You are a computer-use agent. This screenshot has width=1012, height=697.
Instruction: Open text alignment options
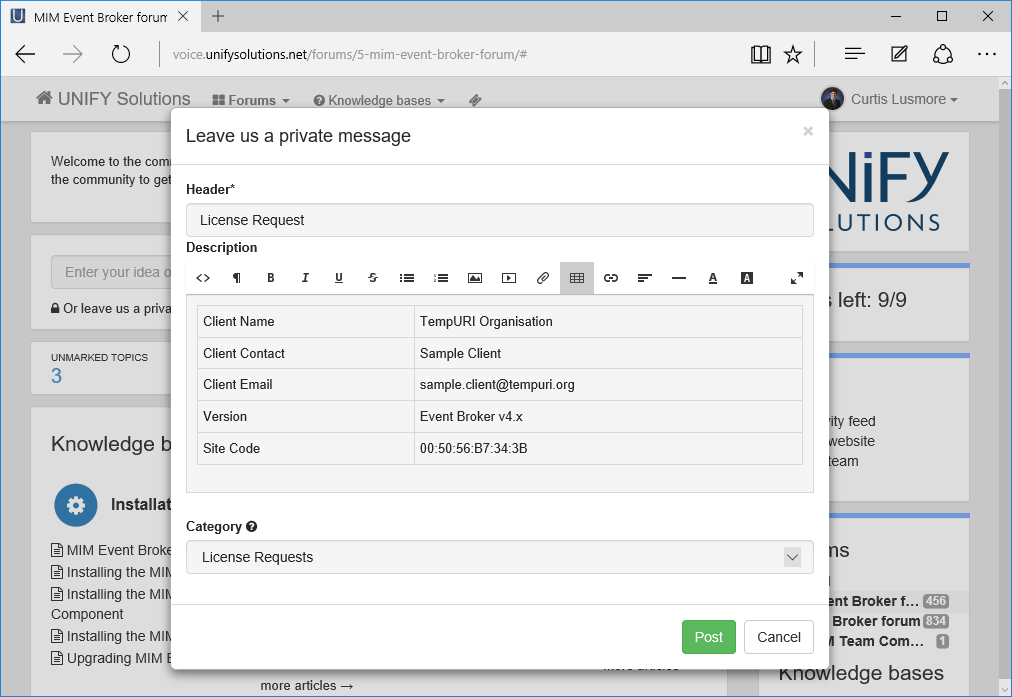point(645,278)
